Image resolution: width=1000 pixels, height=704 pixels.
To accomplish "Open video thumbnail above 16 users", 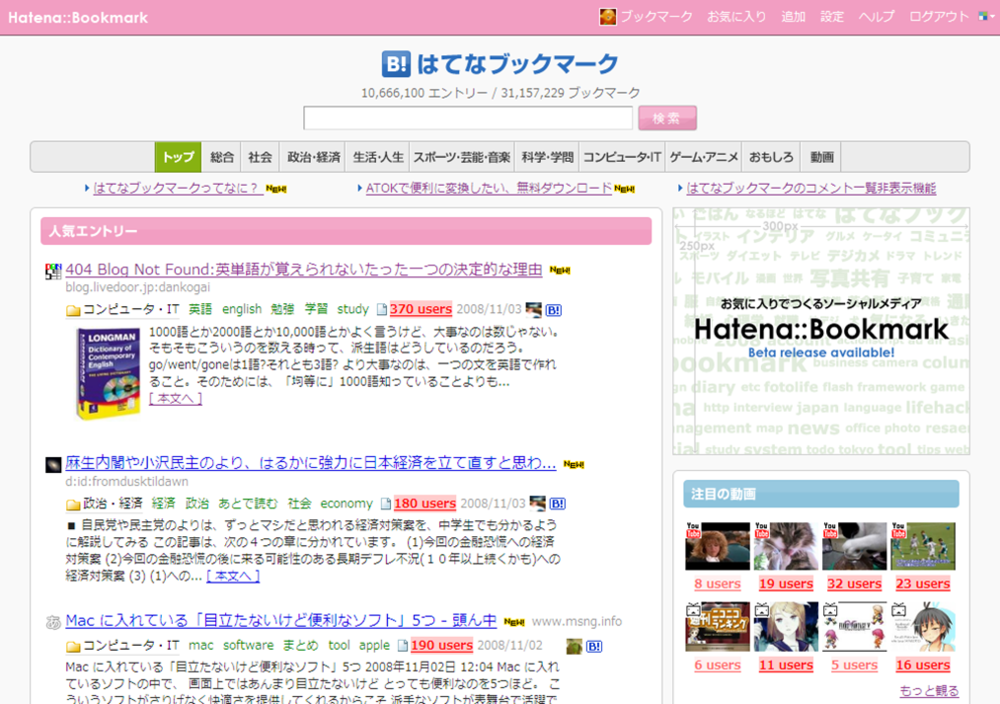I will point(923,627).
